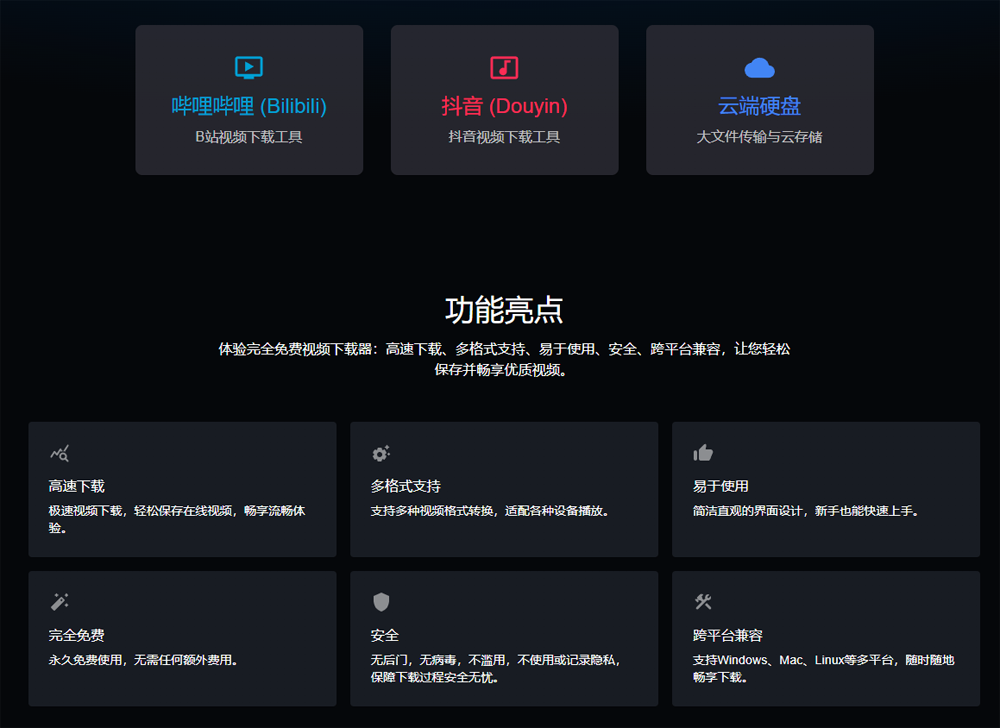Click the 功能亮点 heading
This screenshot has width=1000, height=728.
(x=504, y=310)
